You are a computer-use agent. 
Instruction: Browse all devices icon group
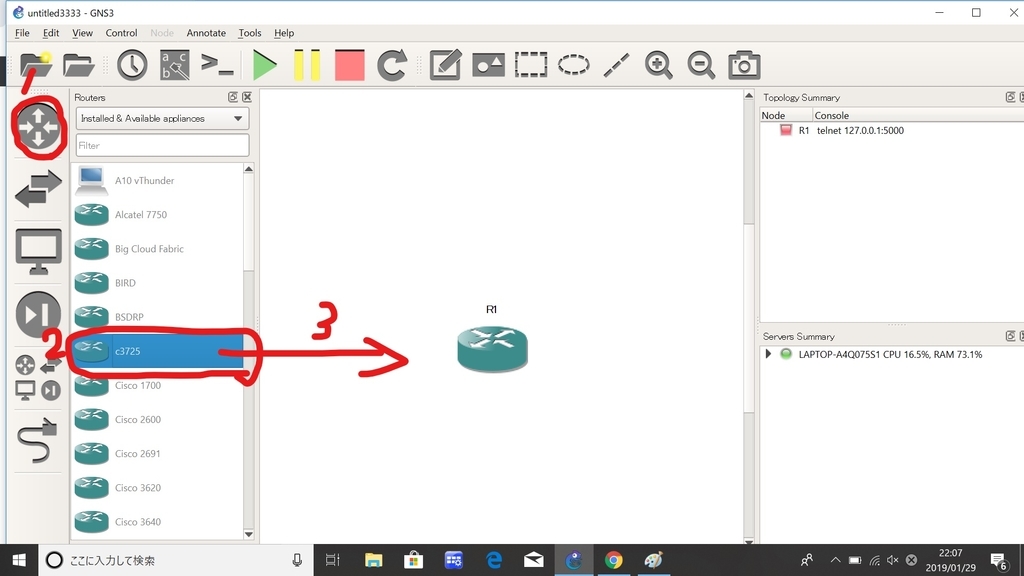38,377
